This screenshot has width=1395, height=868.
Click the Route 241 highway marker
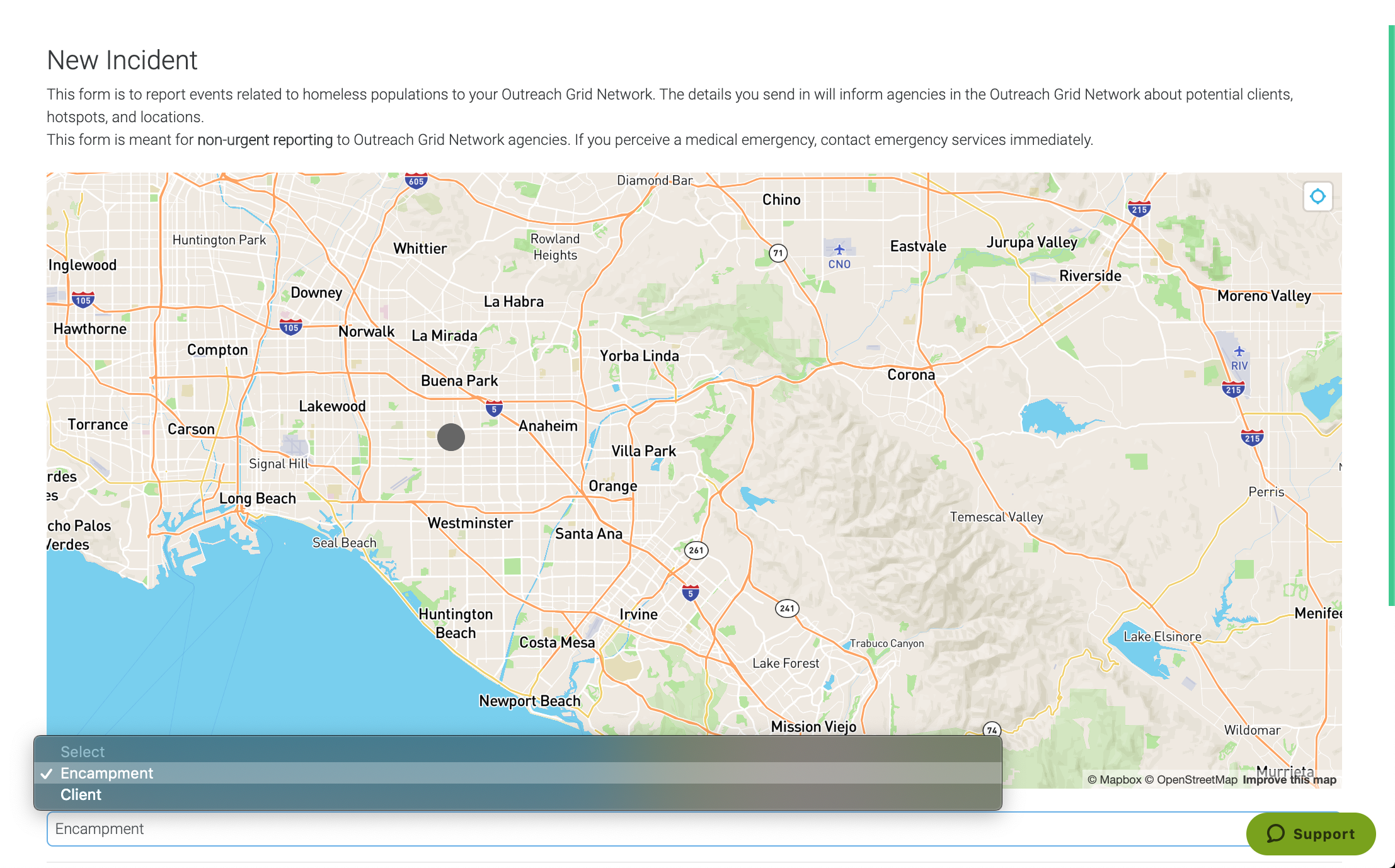(x=787, y=608)
